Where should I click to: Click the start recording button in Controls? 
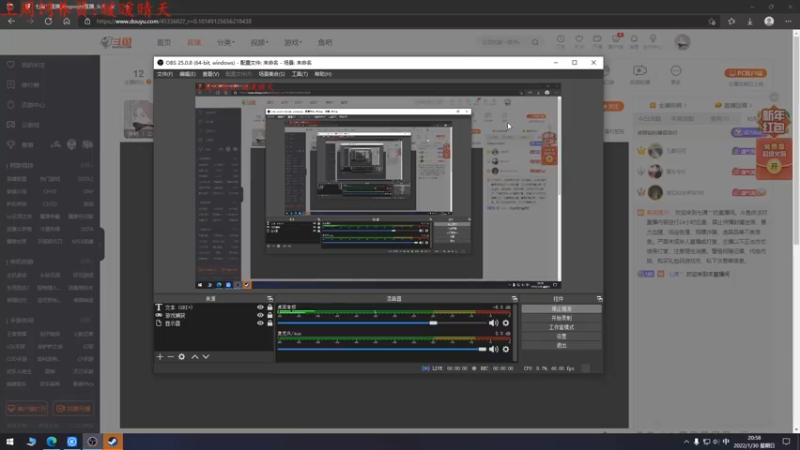pos(561,318)
